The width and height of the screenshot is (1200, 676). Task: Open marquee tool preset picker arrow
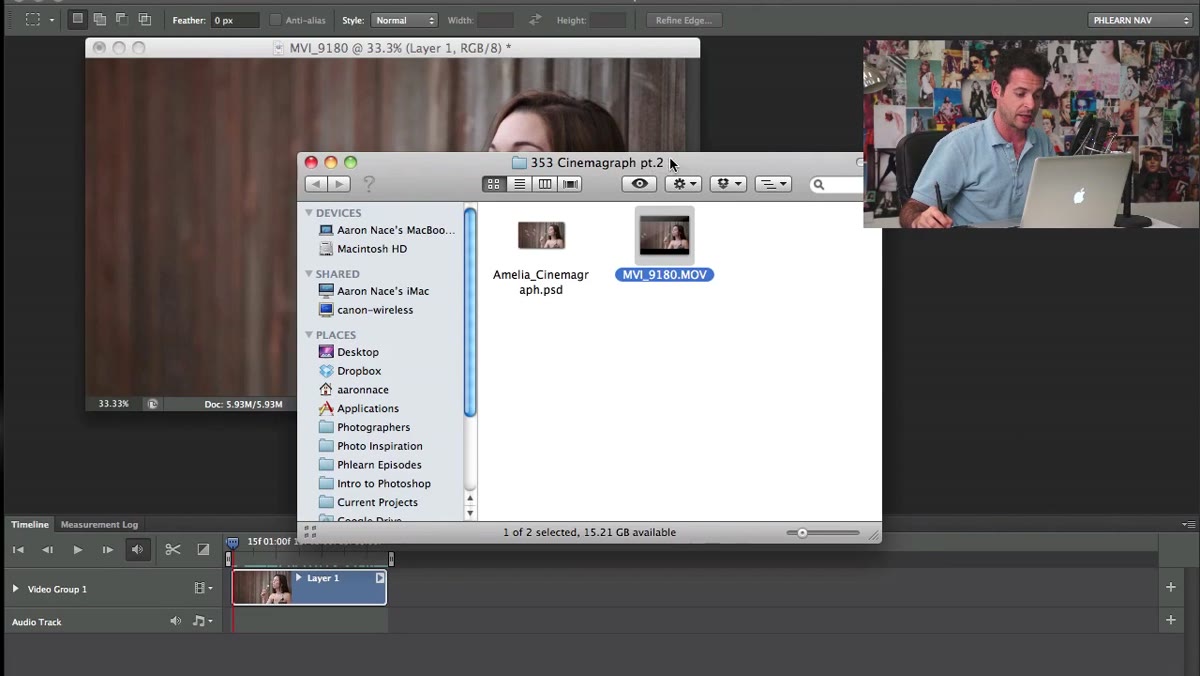[x=52, y=20]
